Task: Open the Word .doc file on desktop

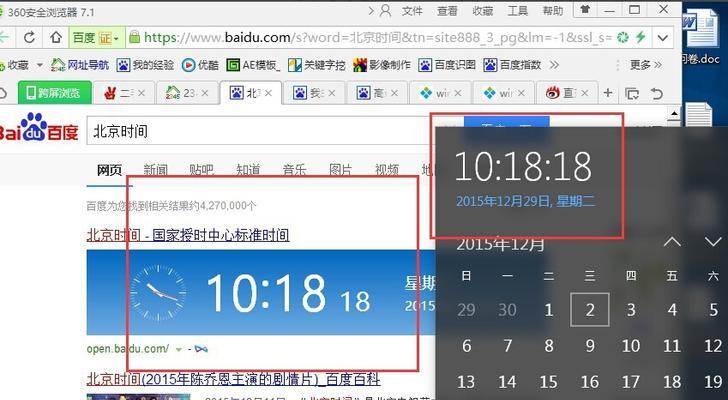Action: pos(701,37)
